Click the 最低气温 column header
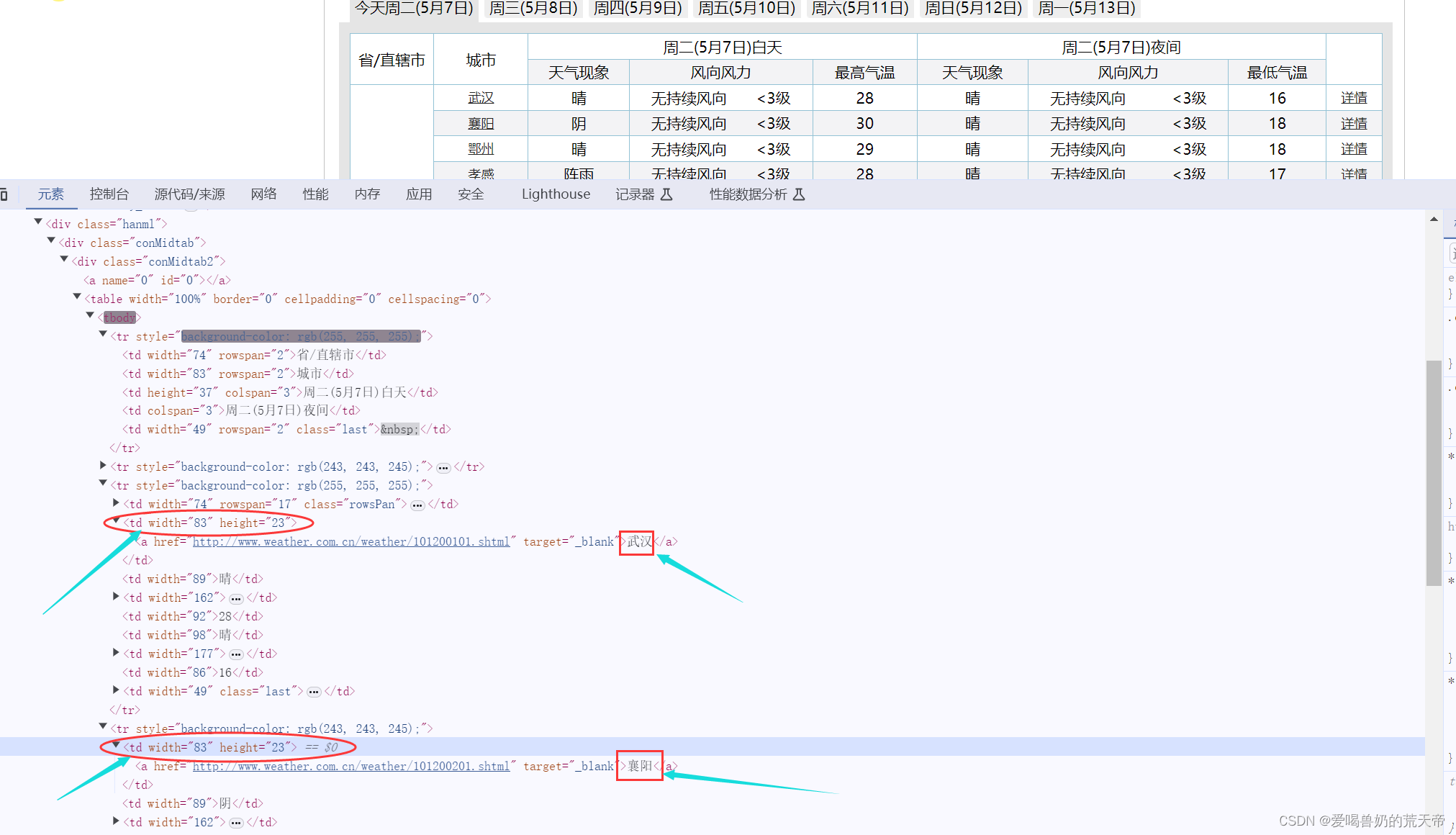Viewport: 1456px width, 835px height. tap(1277, 73)
